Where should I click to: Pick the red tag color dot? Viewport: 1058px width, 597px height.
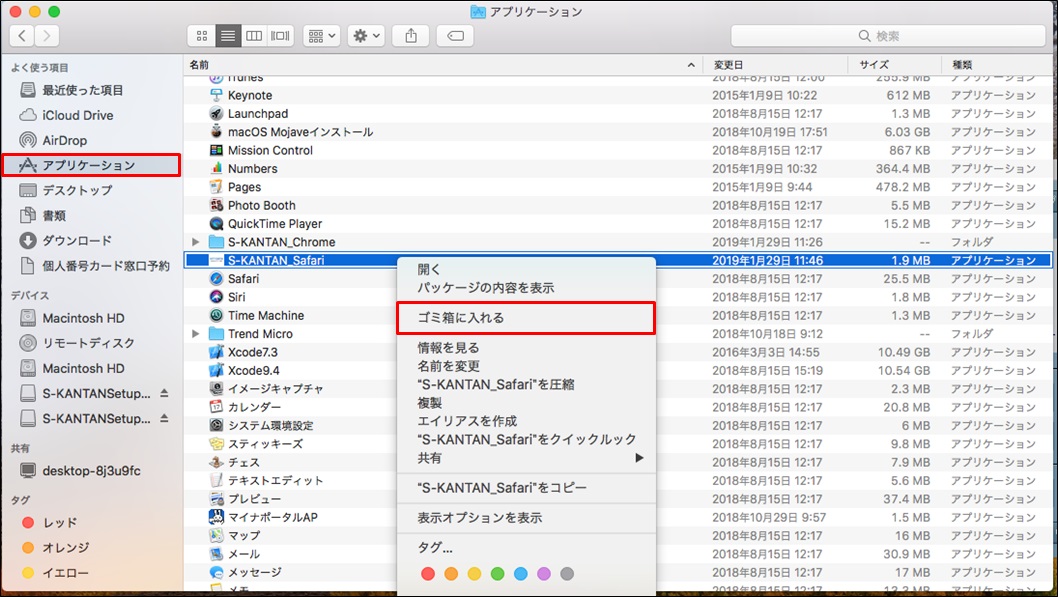tap(428, 574)
